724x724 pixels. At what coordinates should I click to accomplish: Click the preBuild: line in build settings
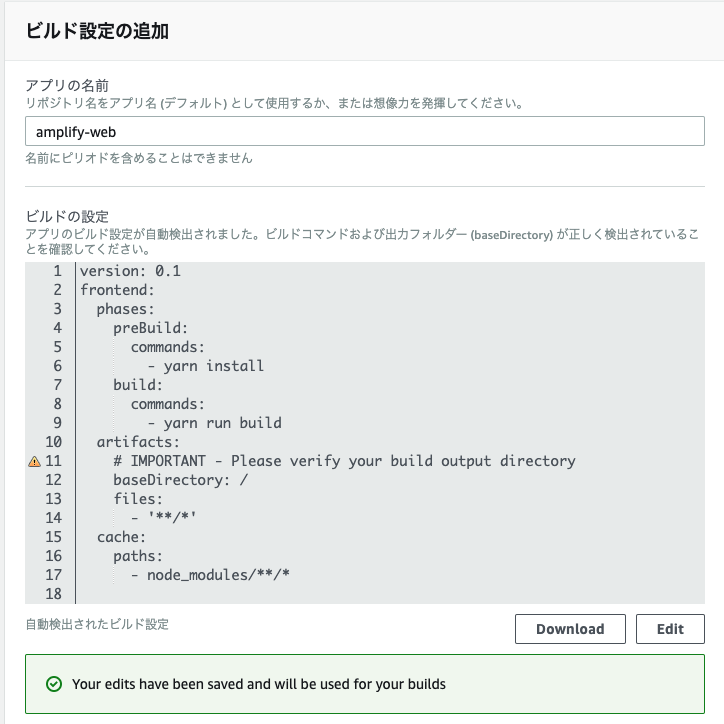click(151, 328)
